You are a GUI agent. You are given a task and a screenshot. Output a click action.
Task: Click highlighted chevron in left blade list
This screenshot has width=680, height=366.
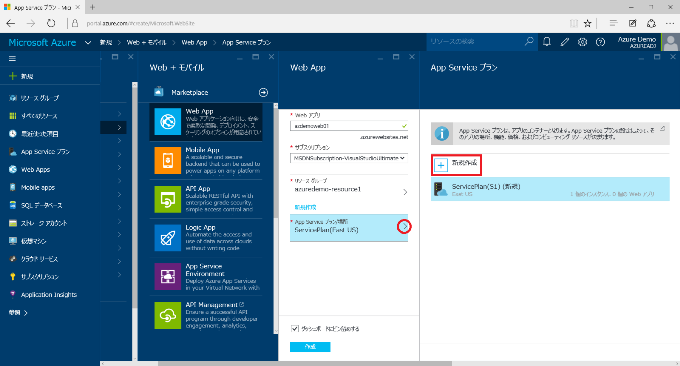tap(119, 127)
